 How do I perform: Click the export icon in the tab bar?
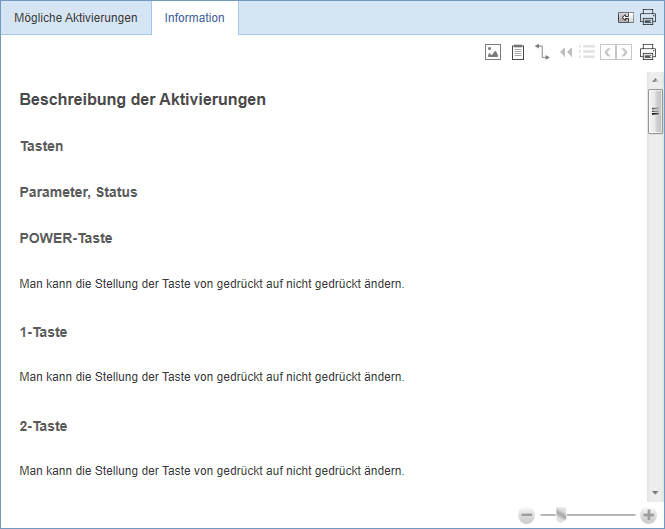[x=625, y=17]
